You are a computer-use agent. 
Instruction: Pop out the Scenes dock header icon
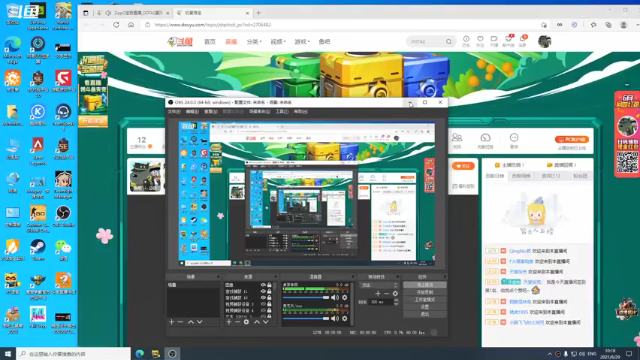(218, 277)
